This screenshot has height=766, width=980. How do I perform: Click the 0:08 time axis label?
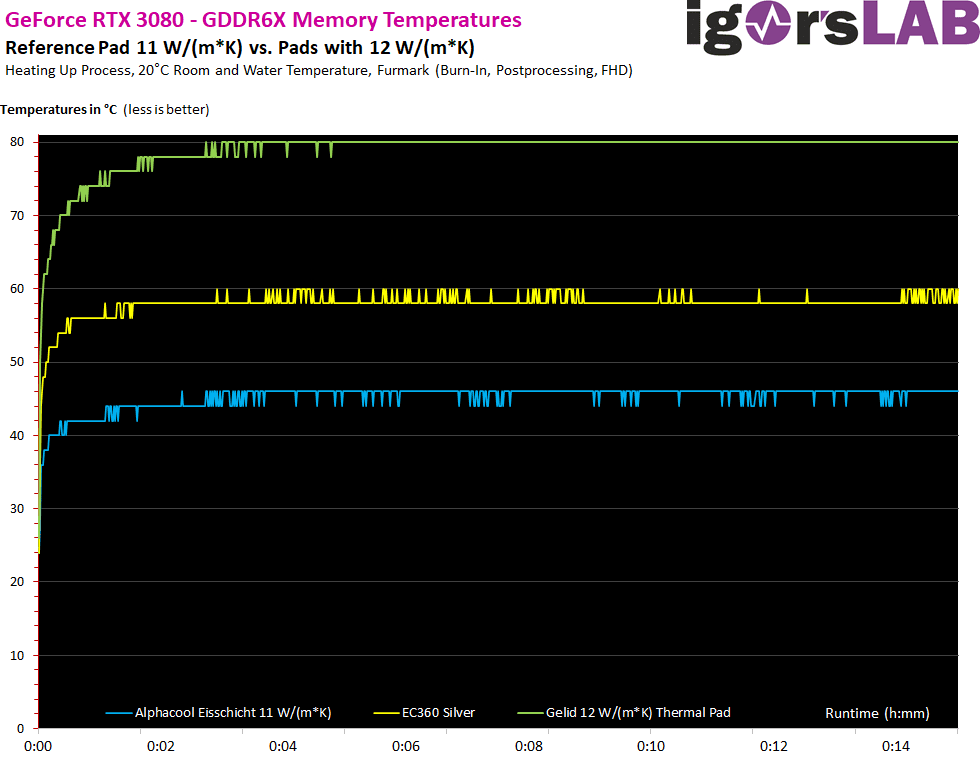click(x=529, y=746)
